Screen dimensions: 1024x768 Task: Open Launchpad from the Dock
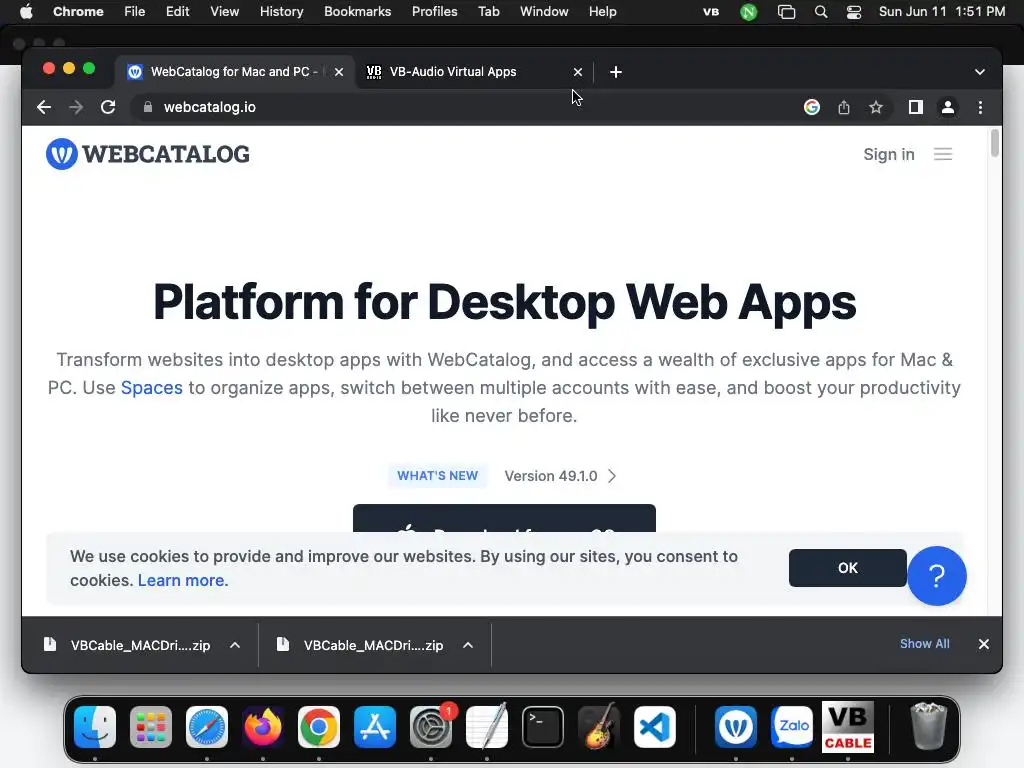tap(151, 727)
